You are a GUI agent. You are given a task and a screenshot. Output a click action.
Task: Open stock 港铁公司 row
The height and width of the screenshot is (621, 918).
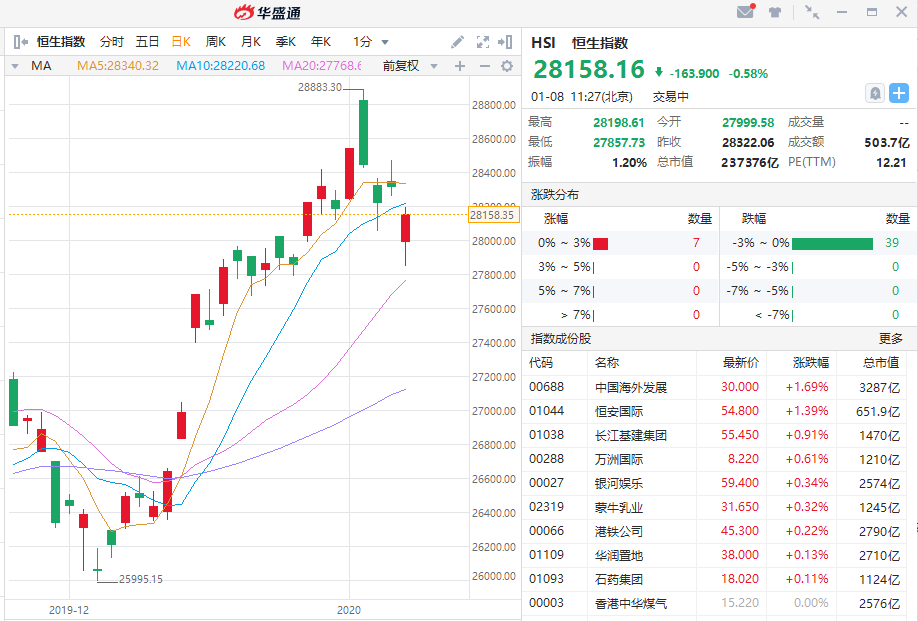coord(714,531)
